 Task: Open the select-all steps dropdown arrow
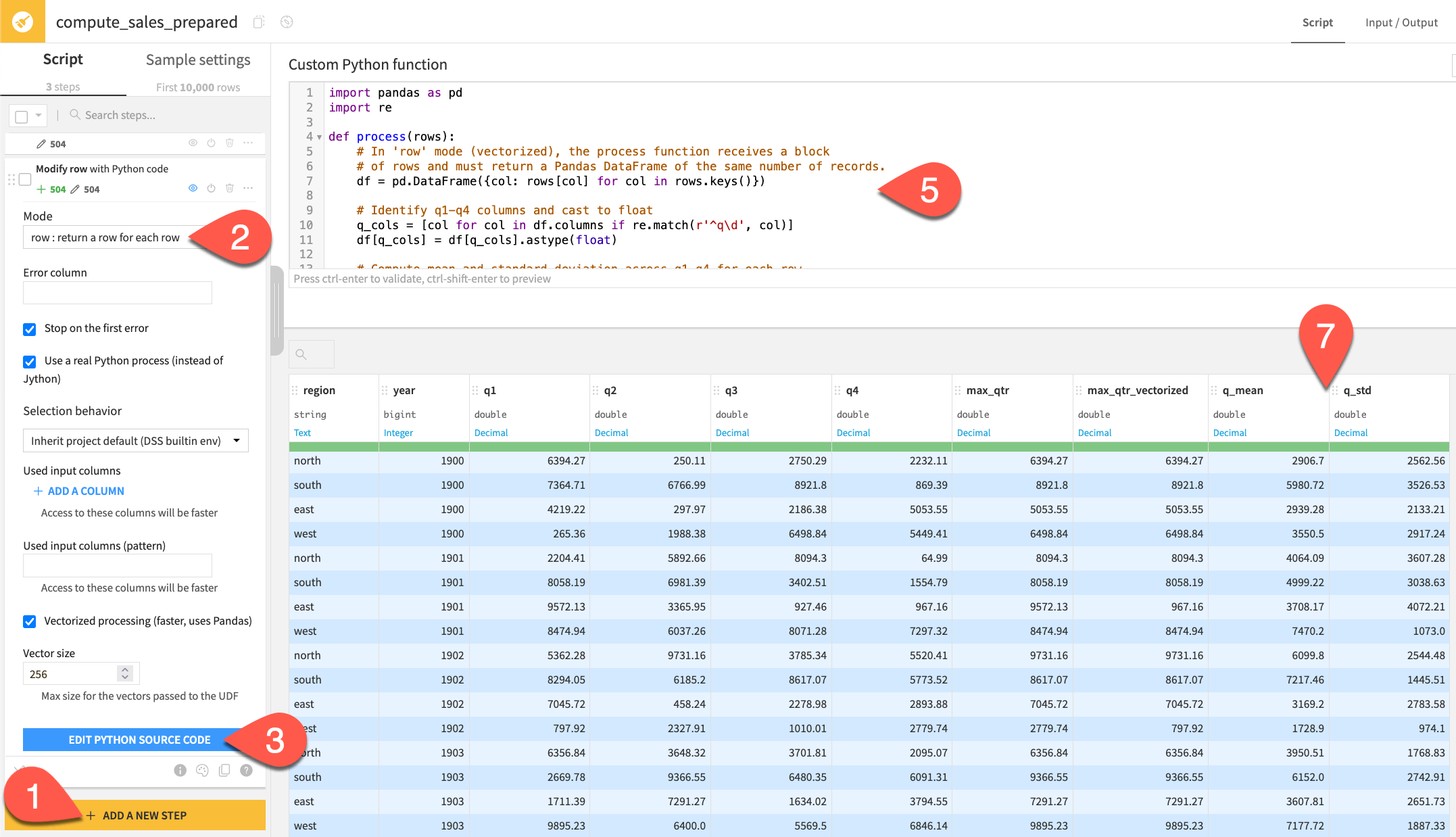pyautogui.click(x=39, y=116)
